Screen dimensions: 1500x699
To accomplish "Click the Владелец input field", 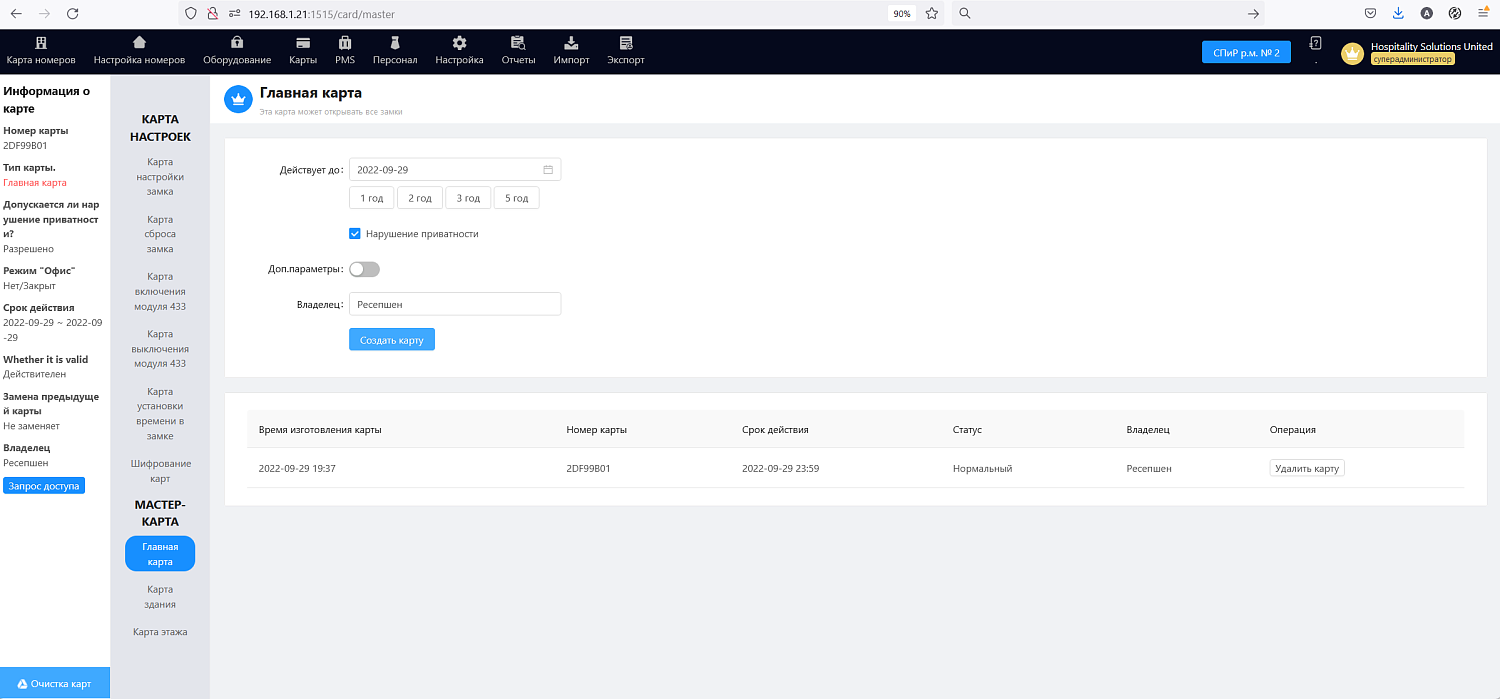I will point(454,304).
